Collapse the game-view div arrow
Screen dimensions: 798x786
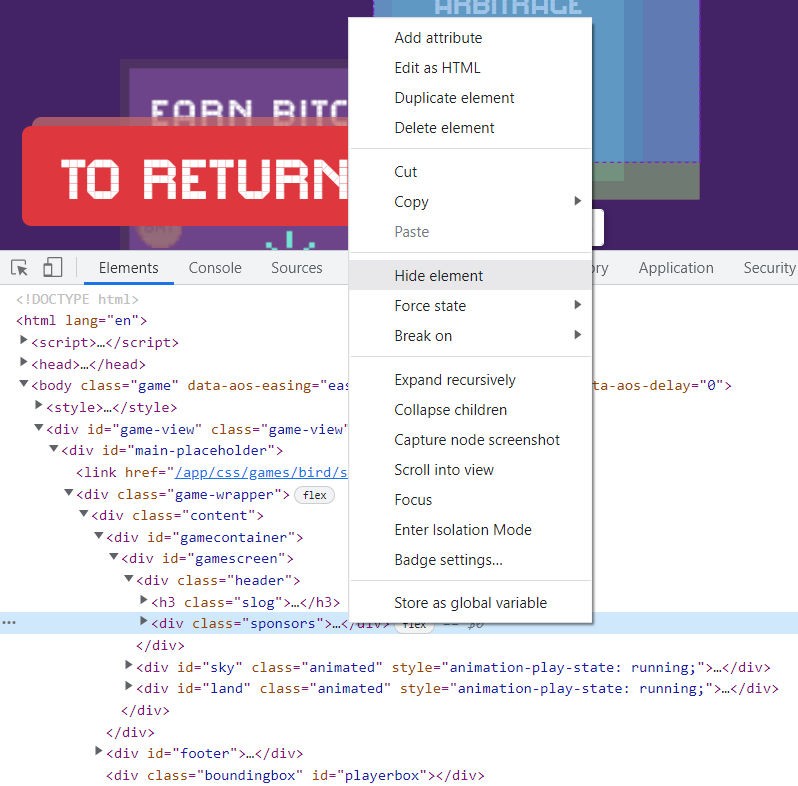point(38,427)
